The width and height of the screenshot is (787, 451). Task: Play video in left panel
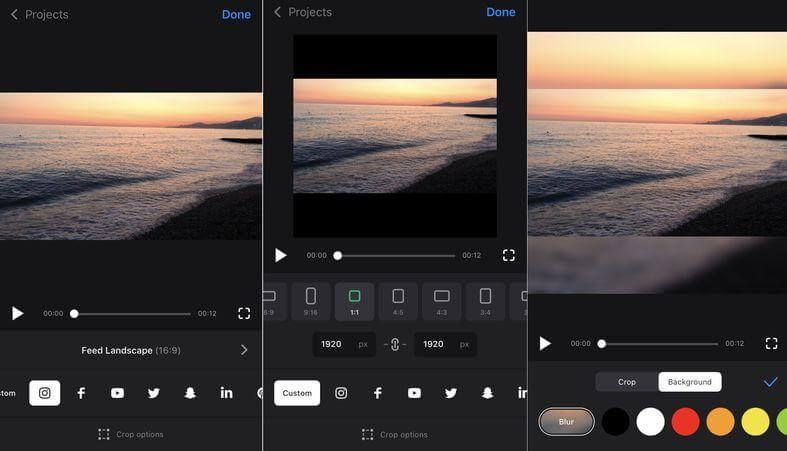click(18, 314)
